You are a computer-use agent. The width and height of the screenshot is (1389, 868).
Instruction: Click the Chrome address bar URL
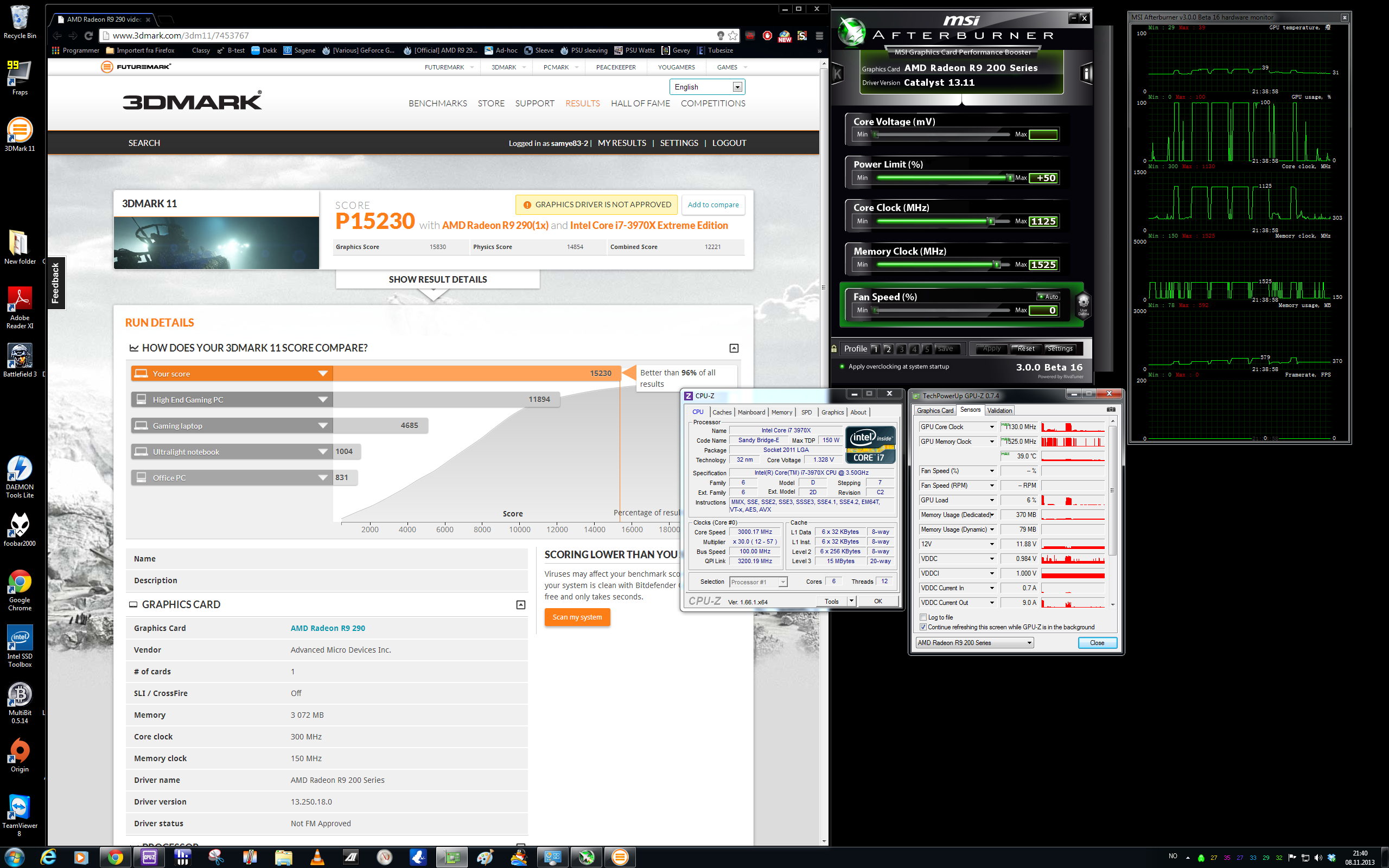tap(181, 36)
